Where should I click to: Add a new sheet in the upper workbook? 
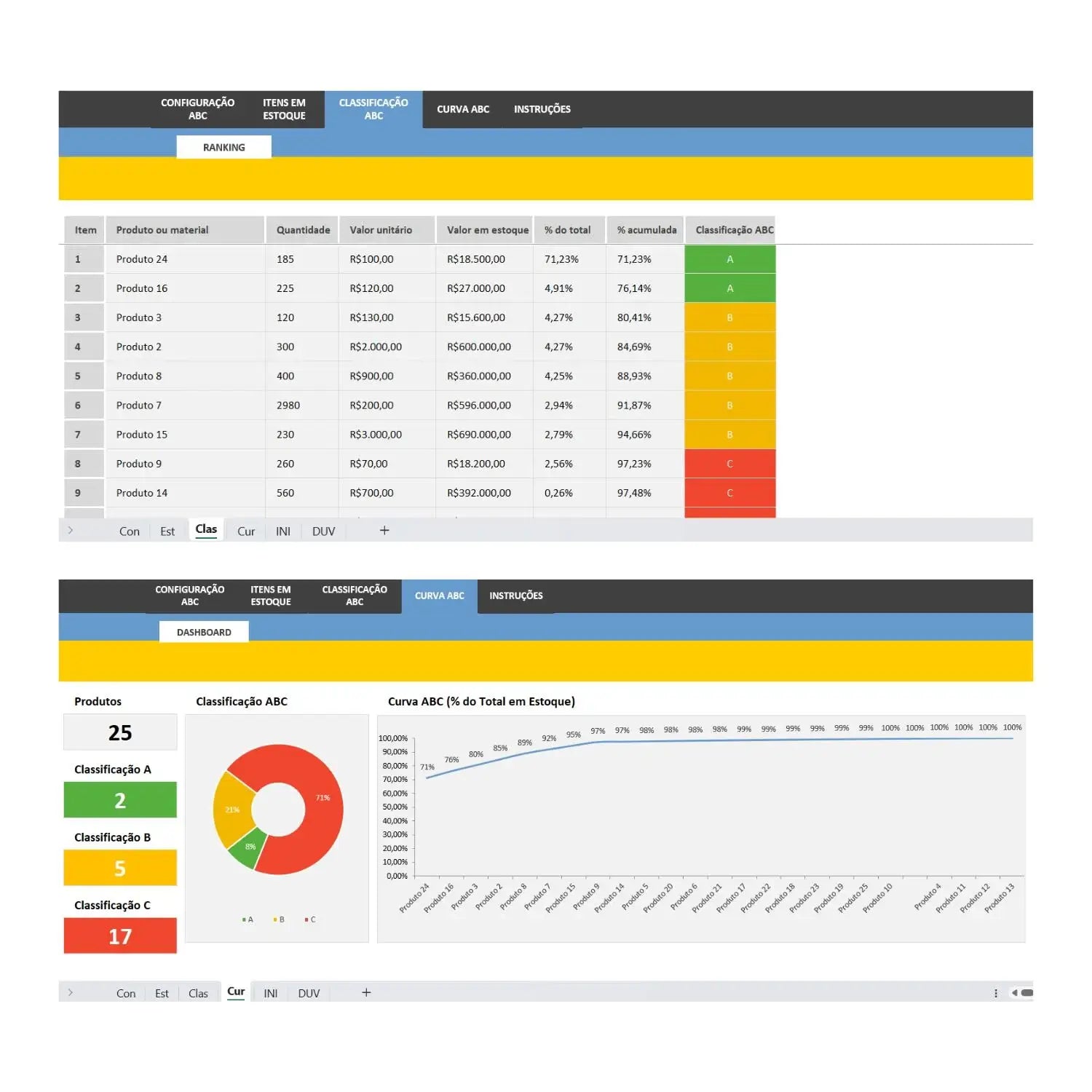point(384,531)
